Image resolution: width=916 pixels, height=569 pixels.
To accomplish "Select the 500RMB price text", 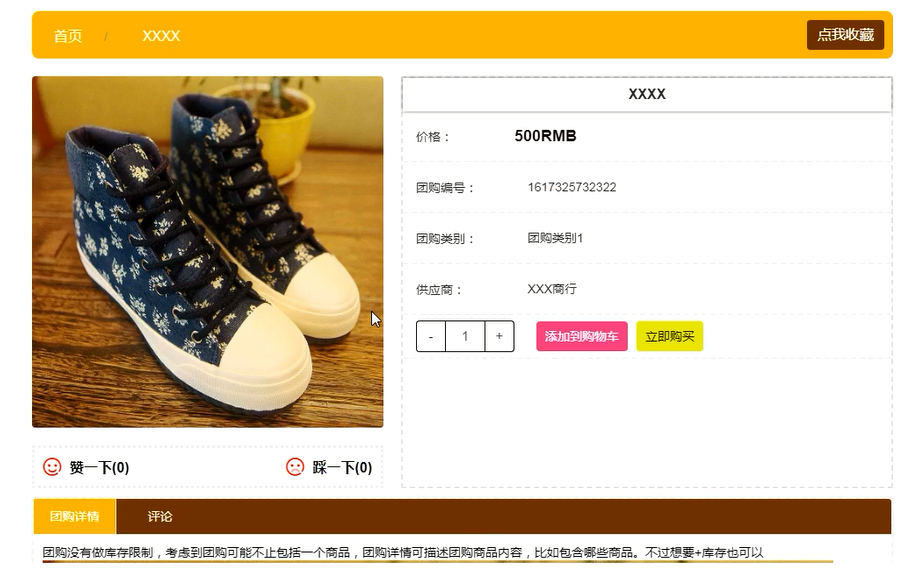I will coord(546,136).
